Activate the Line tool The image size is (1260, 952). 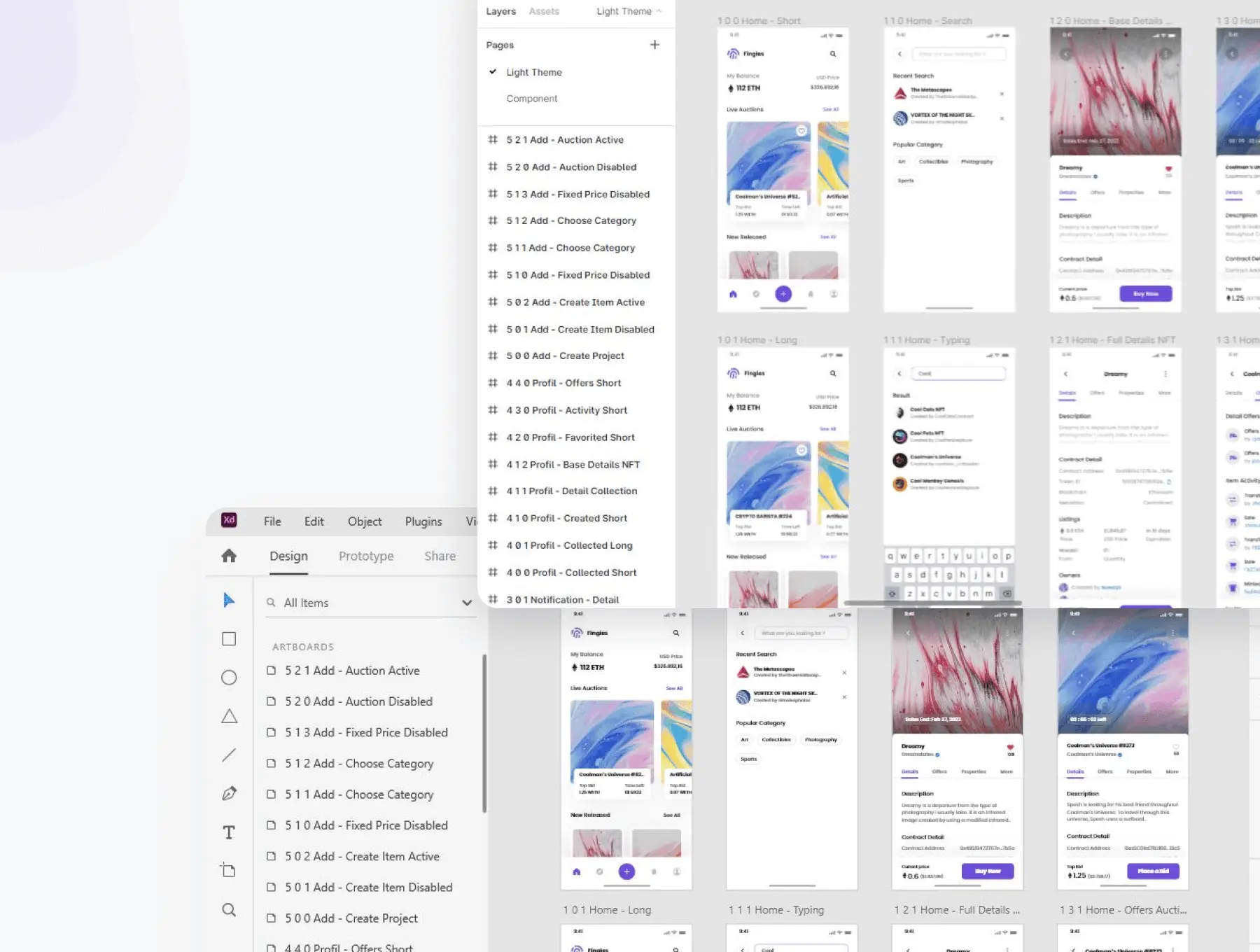228,755
